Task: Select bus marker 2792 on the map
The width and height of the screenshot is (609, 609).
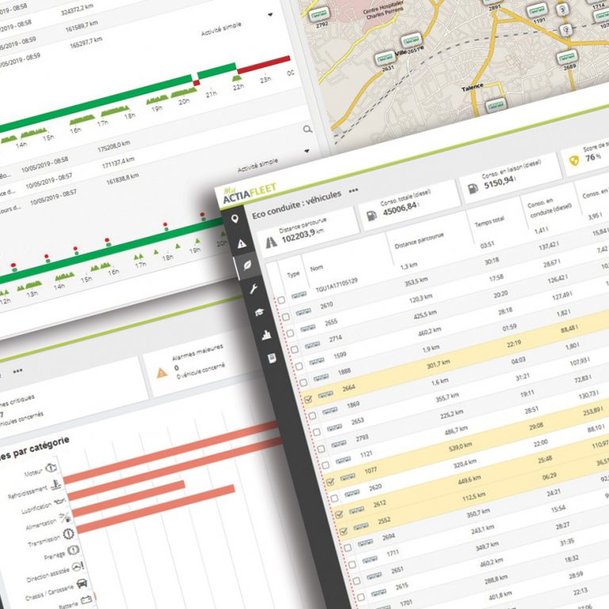Action: 319,15
